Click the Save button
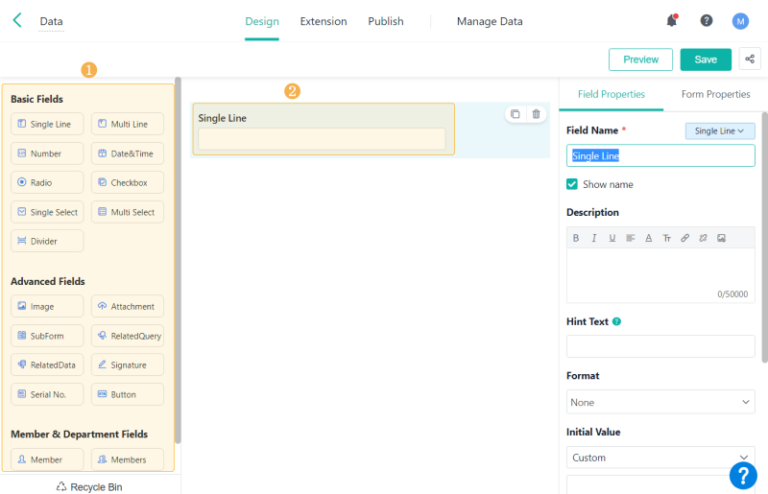 click(x=705, y=59)
